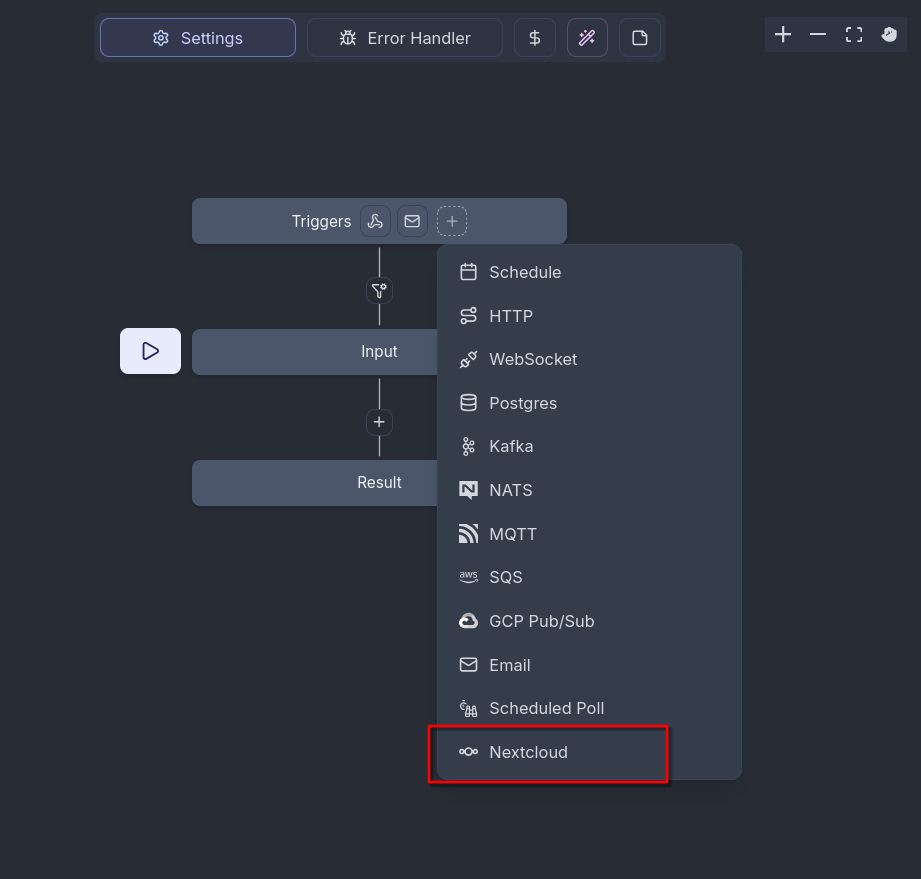
Task: Select the highlighted Nextcloud trigger option
Action: coord(529,752)
